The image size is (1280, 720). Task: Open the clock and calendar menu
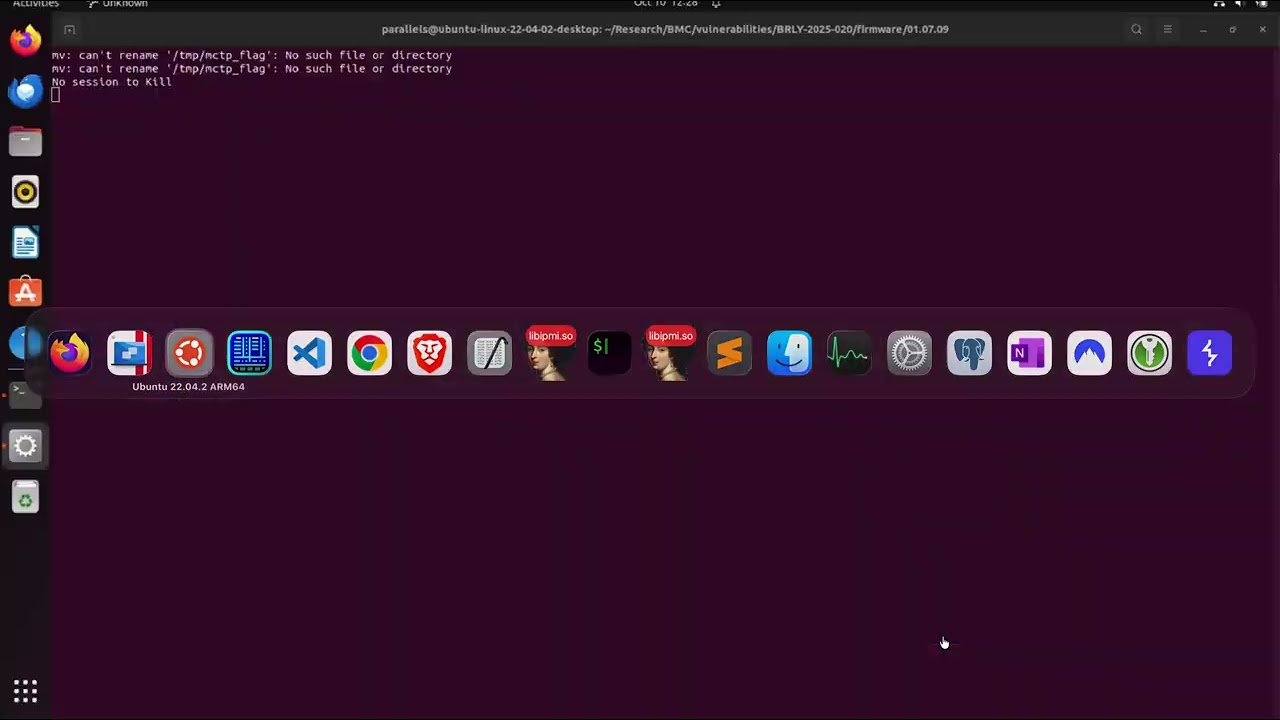[x=666, y=4]
